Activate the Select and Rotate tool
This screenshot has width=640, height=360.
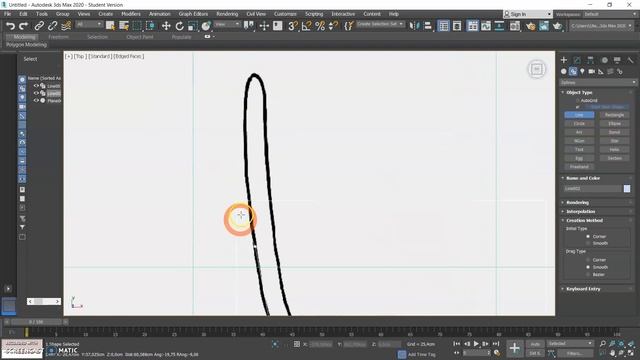179,26
